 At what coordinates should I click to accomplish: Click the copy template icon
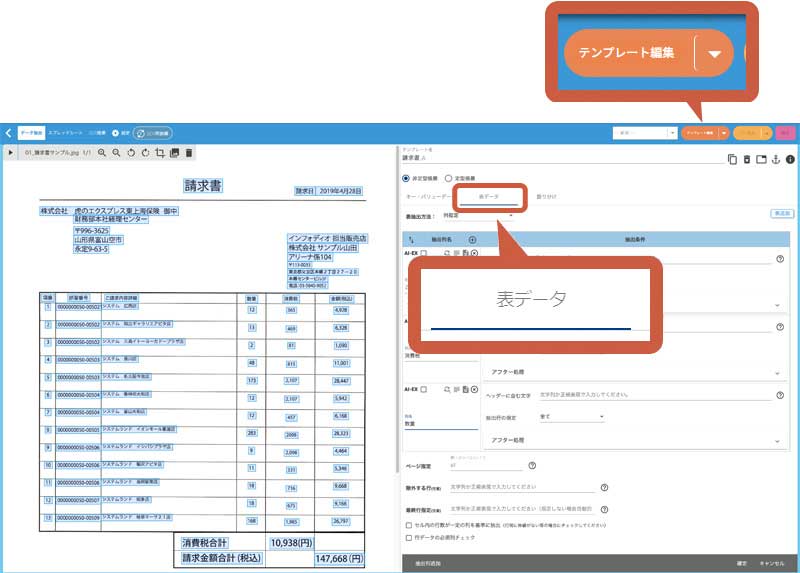(x=732, y=159)
